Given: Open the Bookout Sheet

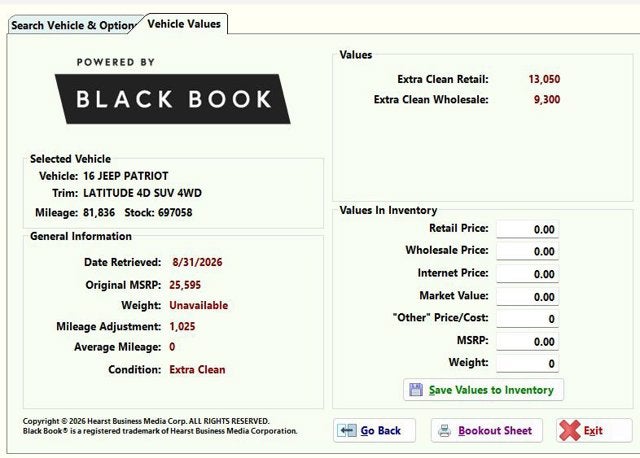Looking at the screenshot, I should click(487, 431).
